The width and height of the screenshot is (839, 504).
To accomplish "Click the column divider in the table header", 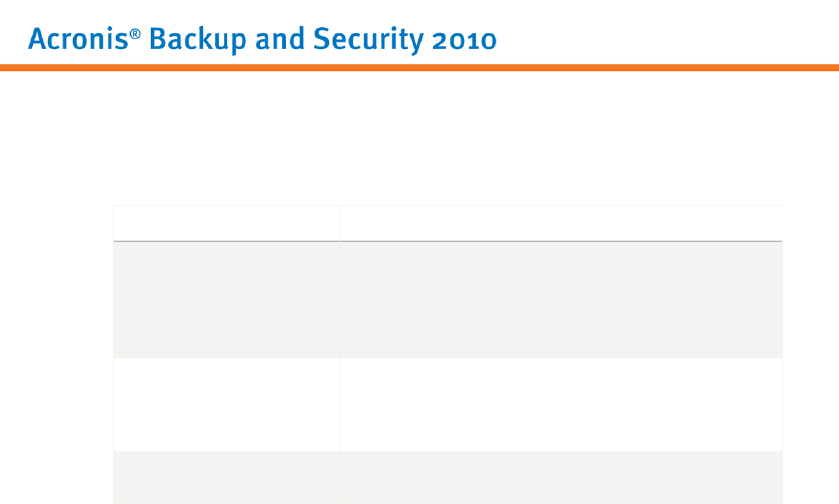I will [x=340, y=223].
